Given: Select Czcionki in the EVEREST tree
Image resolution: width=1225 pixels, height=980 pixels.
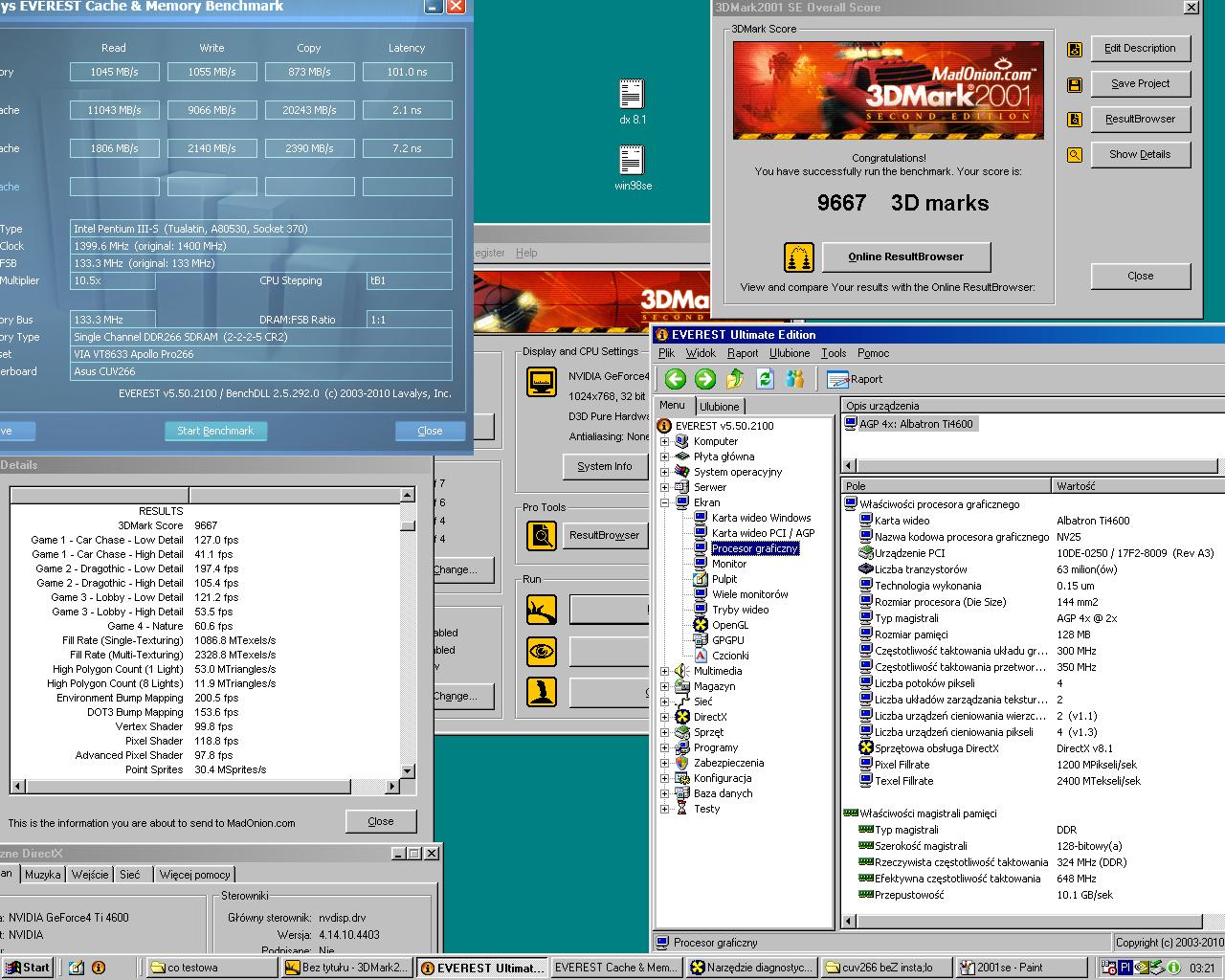Looking at the screenshot, I should (730, 656).
